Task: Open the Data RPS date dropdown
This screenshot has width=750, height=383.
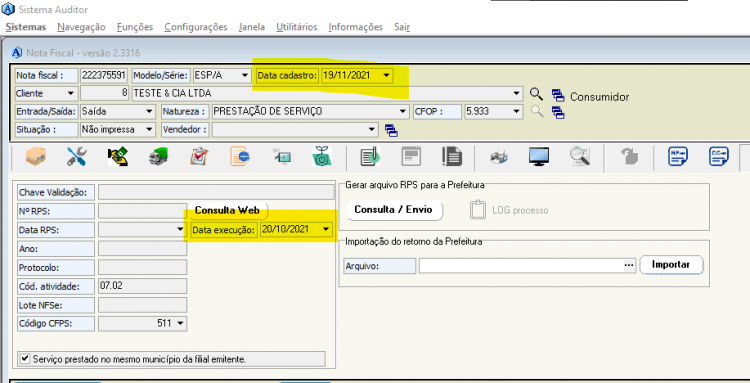Action: [x=180, y=230]
